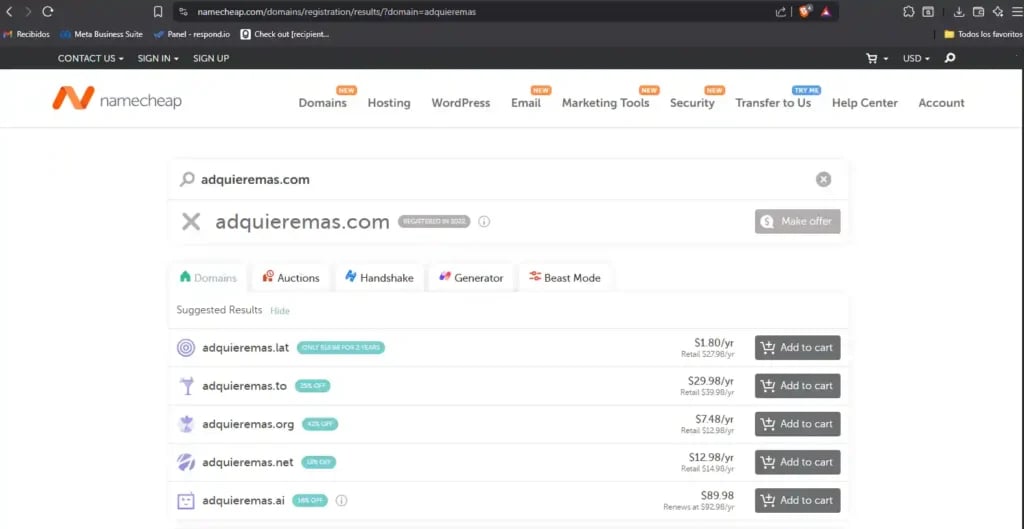Image resolution: width=1024 pixels, height=529 pixels.
Task: Open Check out [recipient... bookmark
Action: click(x=285, y=34)
